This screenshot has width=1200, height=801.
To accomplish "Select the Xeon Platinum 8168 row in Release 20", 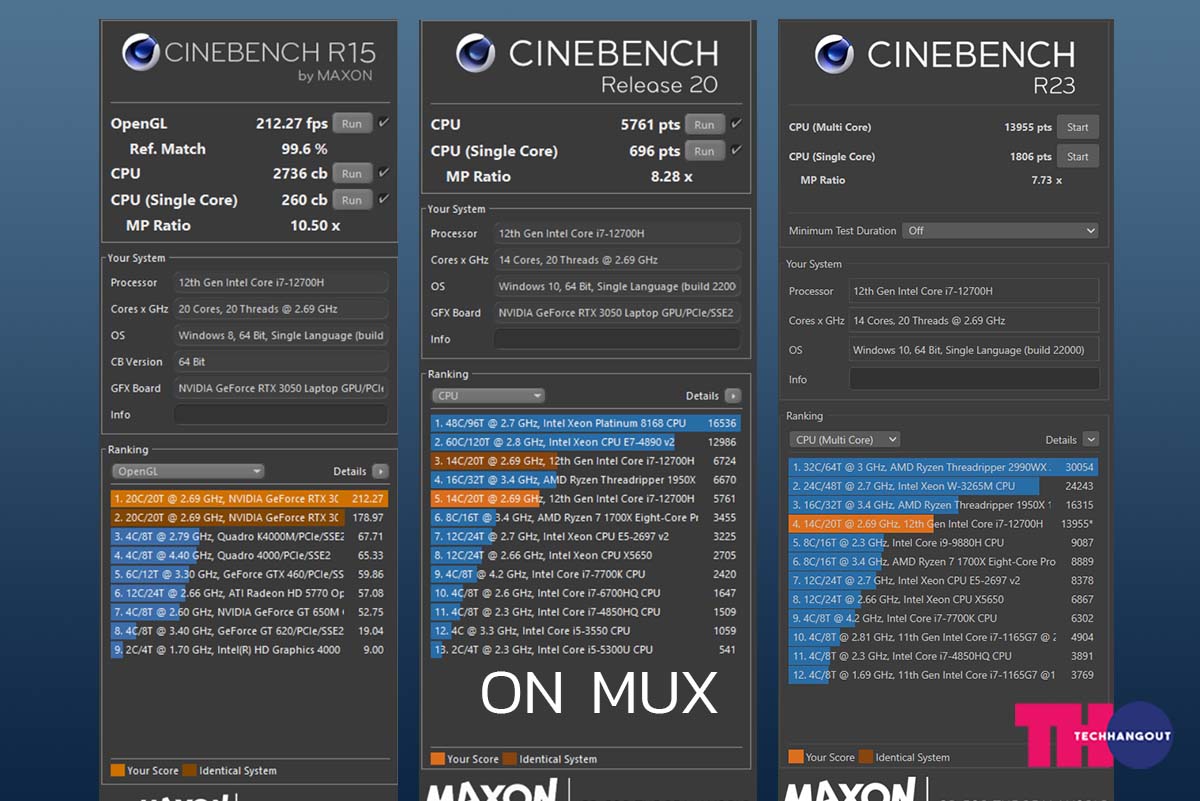I will [x=586, y=423].
